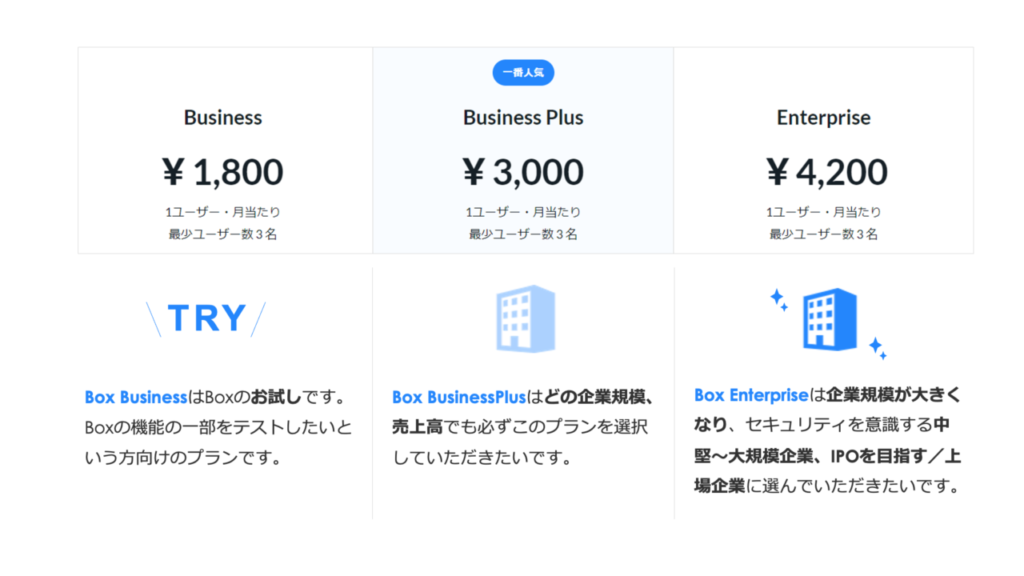Select the Business plan heading
The width and height of the screenshot is (1024, 576).
[223, 118]
